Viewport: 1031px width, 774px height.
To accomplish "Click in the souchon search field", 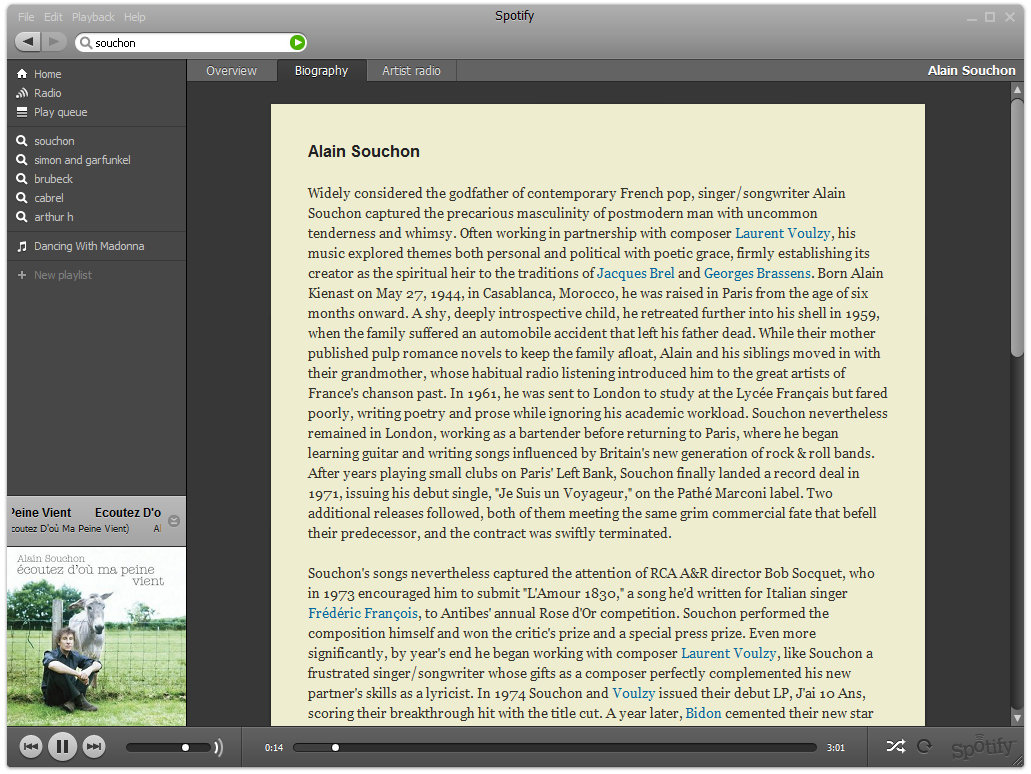I will click(191, 43).
